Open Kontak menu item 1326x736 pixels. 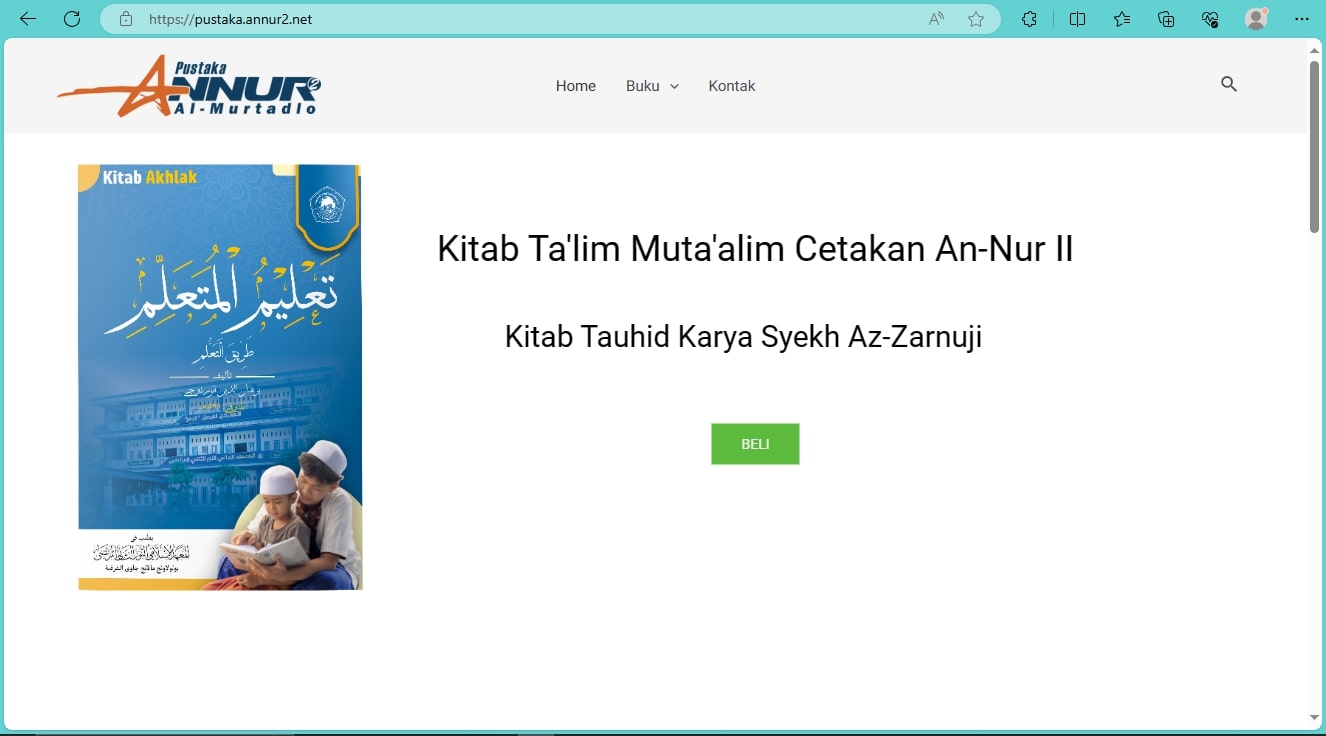pos(732,86)
